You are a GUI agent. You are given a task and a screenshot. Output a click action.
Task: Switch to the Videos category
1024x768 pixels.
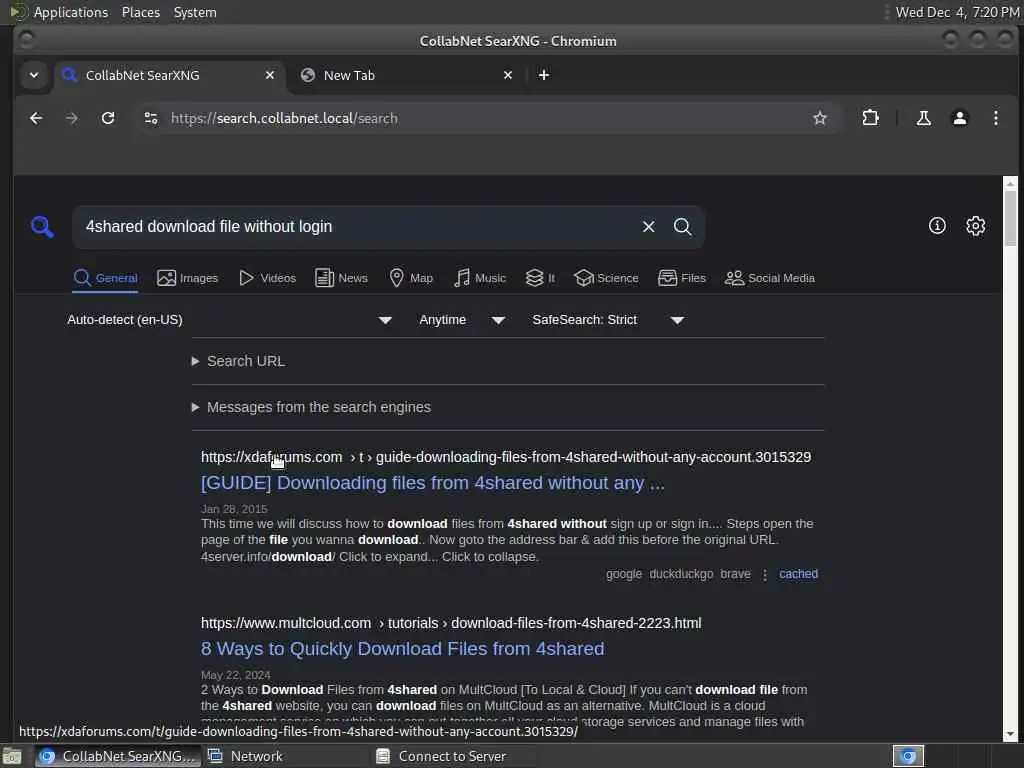[268, 278]
